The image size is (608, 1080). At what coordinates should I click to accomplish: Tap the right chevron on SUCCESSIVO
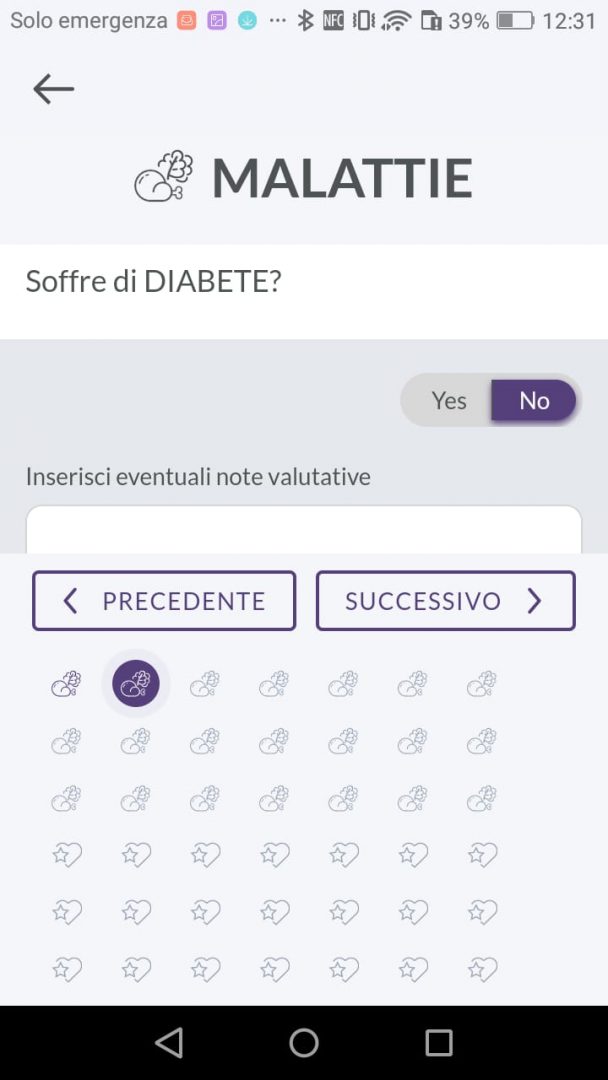(x=534, y=601)
